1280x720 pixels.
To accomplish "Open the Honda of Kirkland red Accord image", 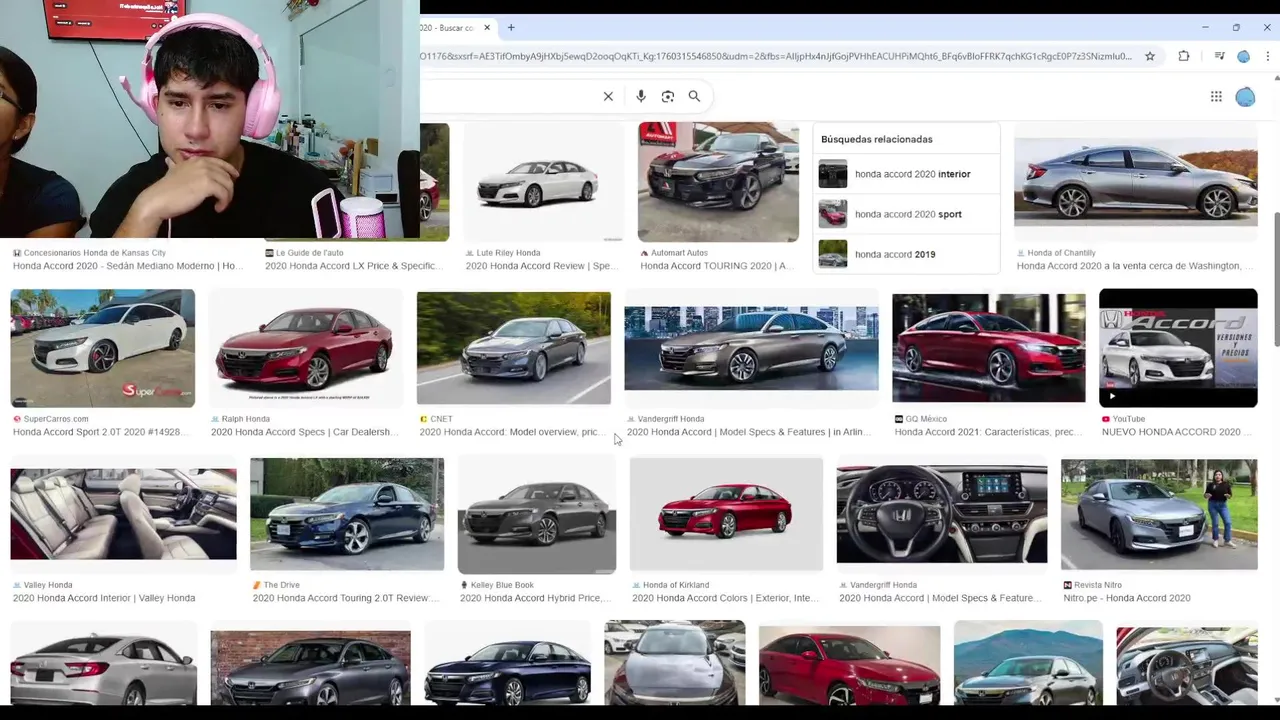I will point(726,514).
